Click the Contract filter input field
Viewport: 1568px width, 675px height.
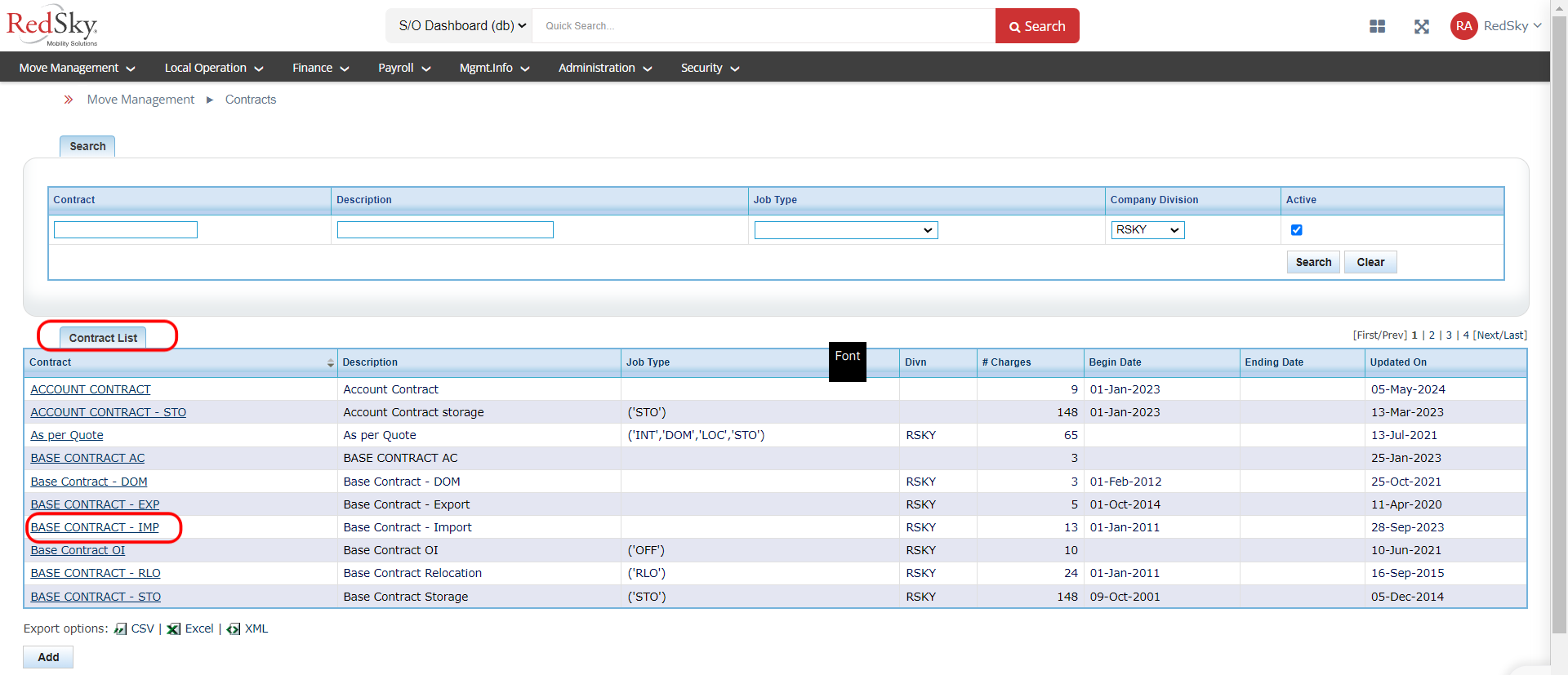[x=126, y=230]
